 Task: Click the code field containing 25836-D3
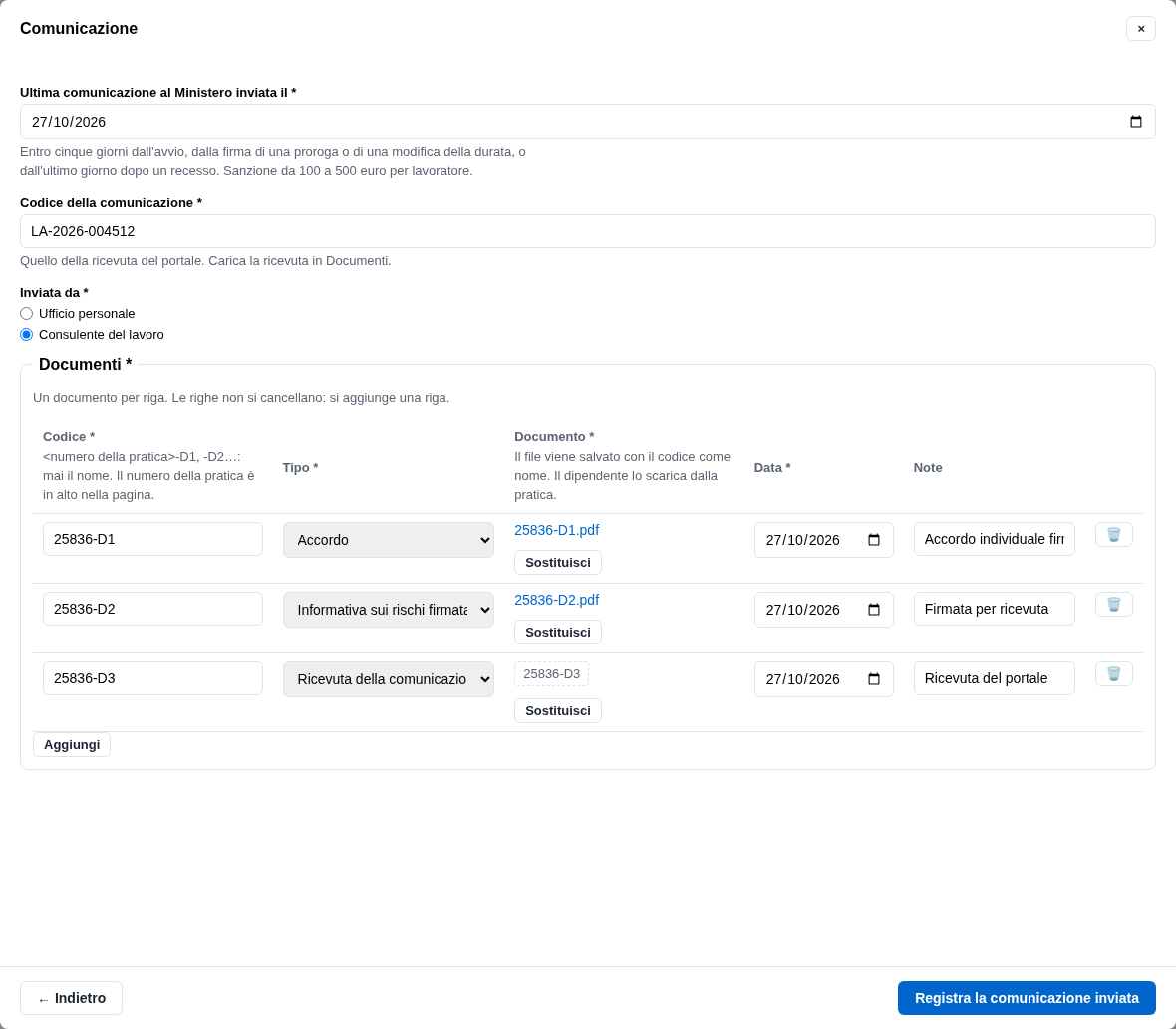coord(153,678)
